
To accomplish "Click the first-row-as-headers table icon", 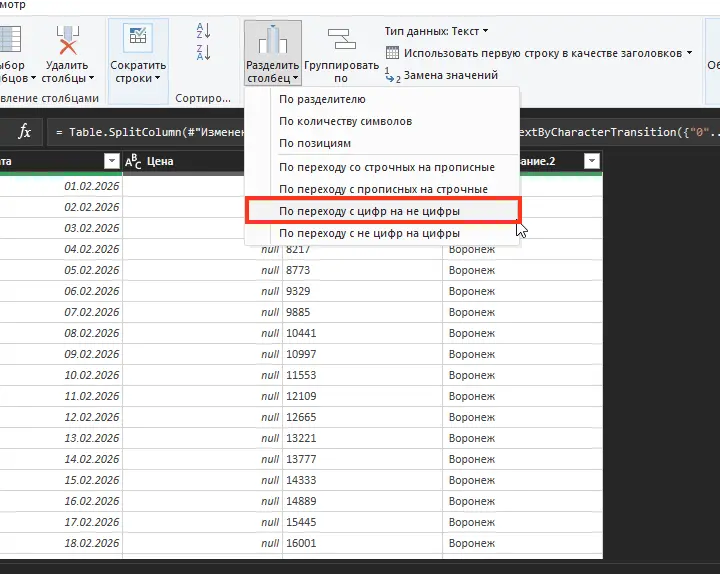I will (x=392, y=53).
